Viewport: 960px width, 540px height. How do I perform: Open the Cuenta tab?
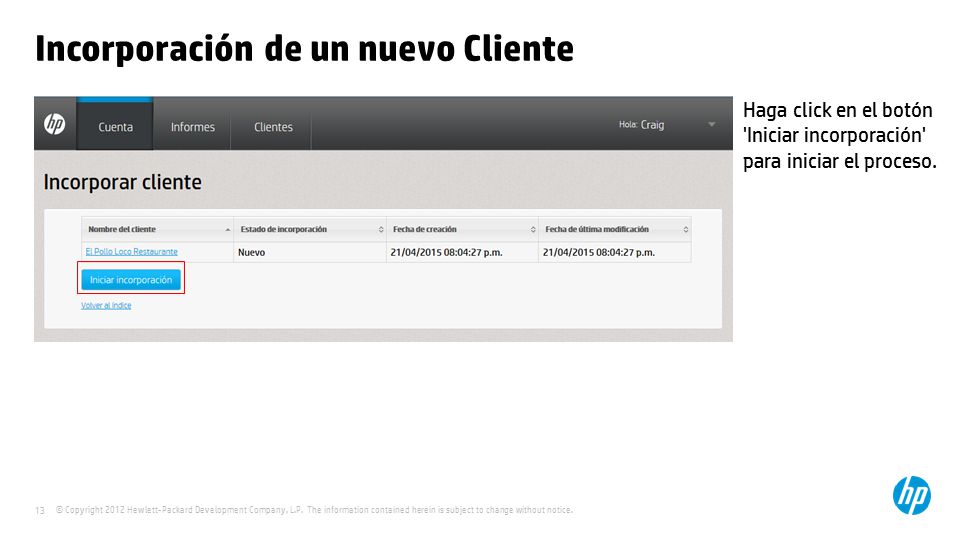point(115,124)
